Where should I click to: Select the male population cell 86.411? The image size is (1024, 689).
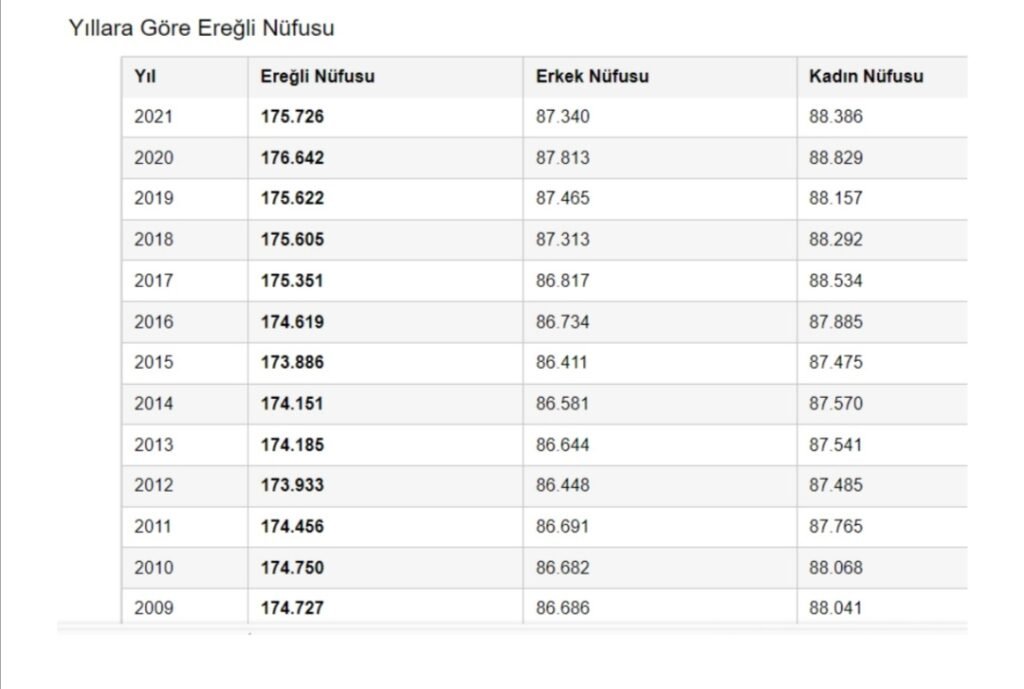point(562,362)
